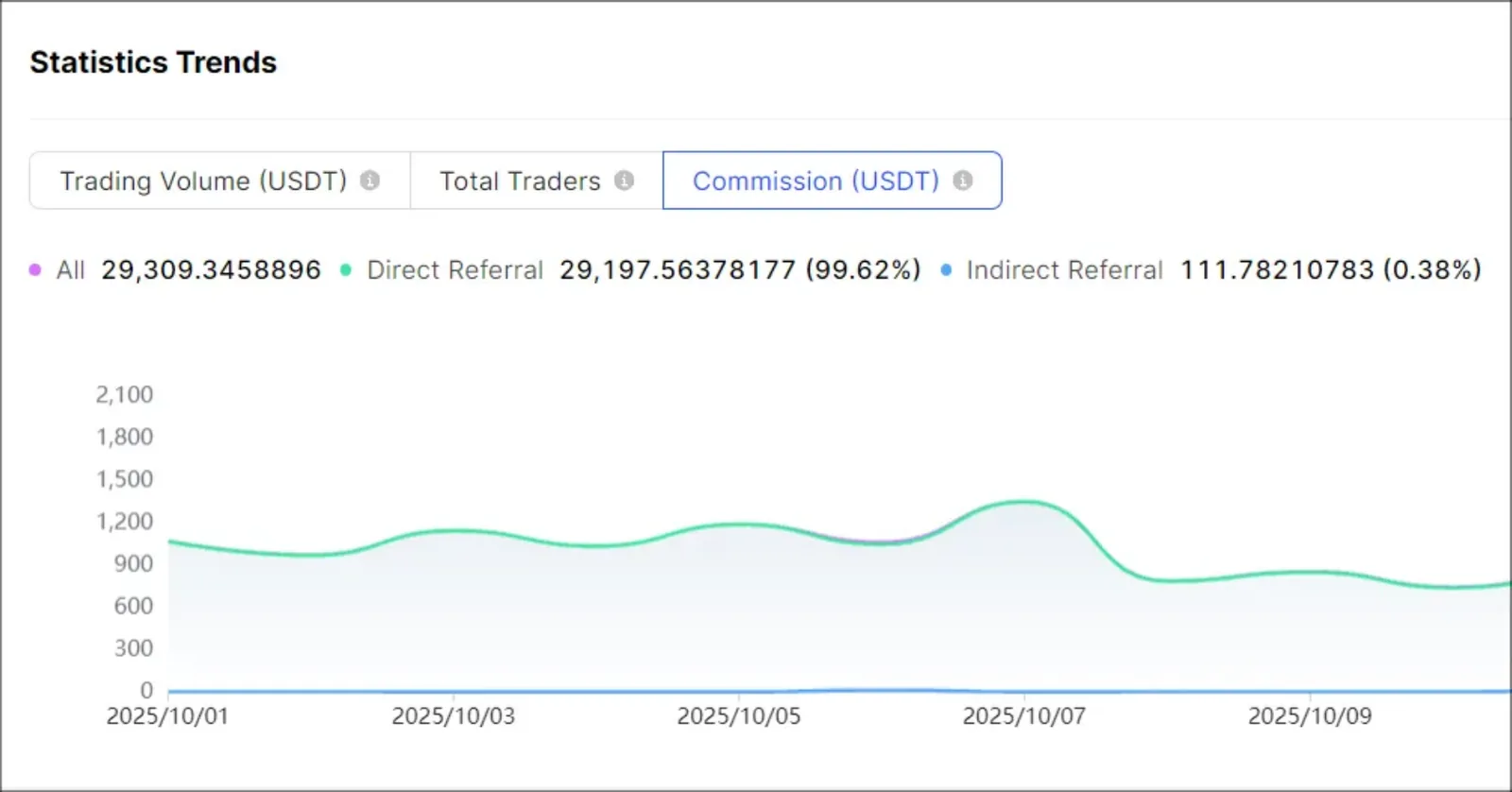This screenshot has height=792, width=1512.
Task: Hide the Indirect Referral series label
Action: point(1064,270)
